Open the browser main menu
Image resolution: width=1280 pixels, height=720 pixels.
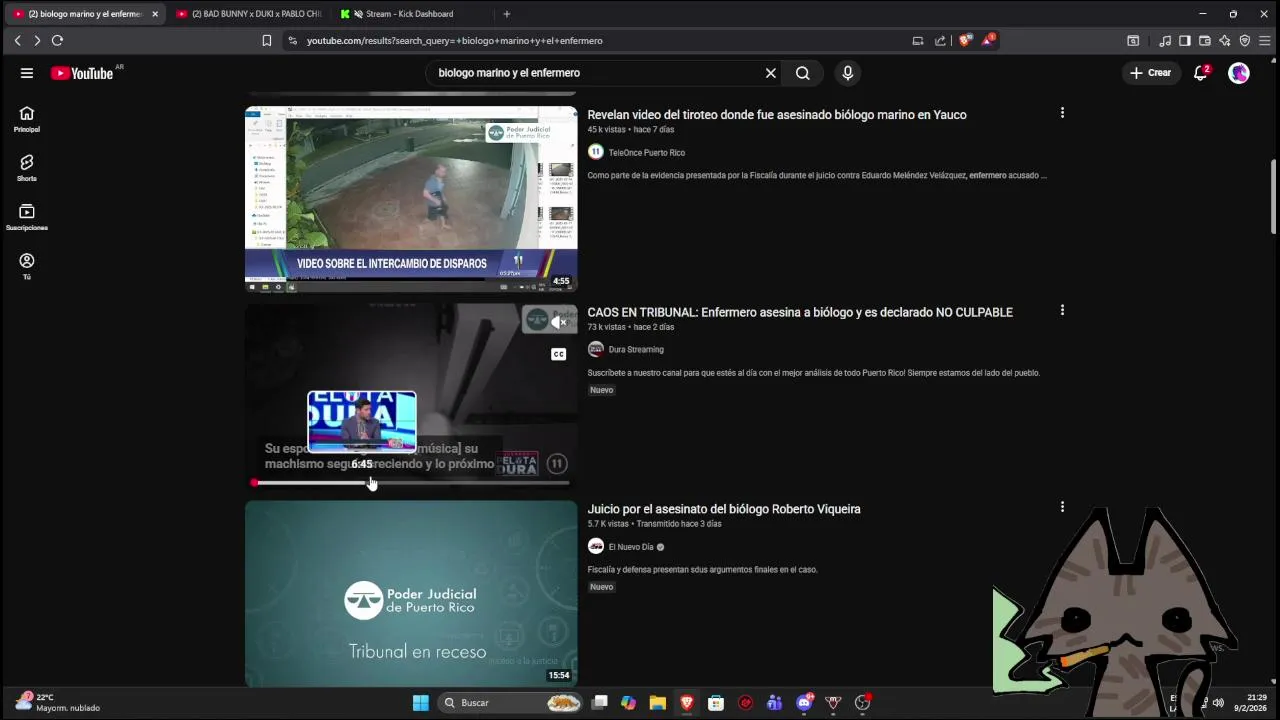pyautogui.click(x=1265, y=41)
